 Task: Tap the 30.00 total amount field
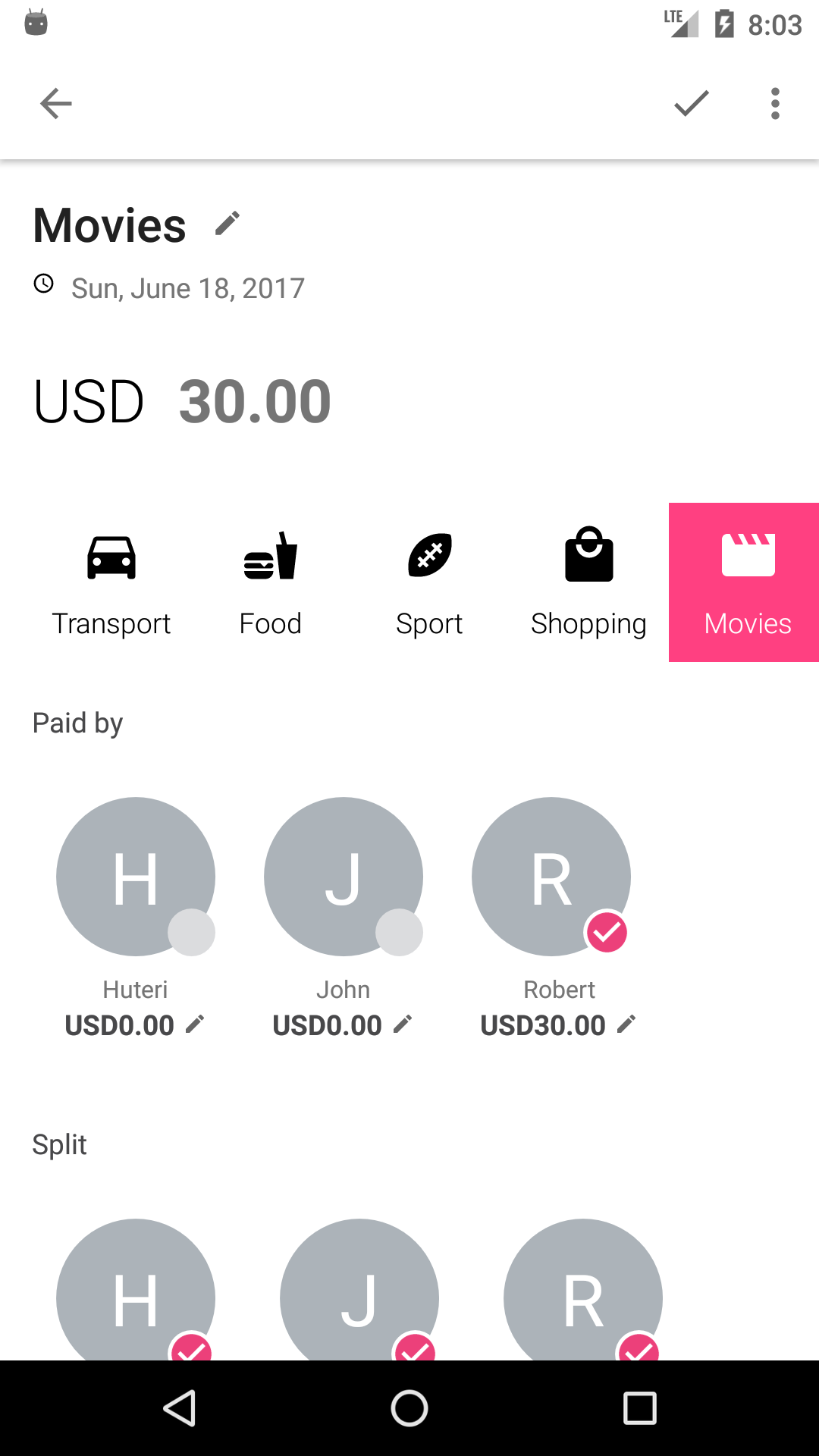255,401
